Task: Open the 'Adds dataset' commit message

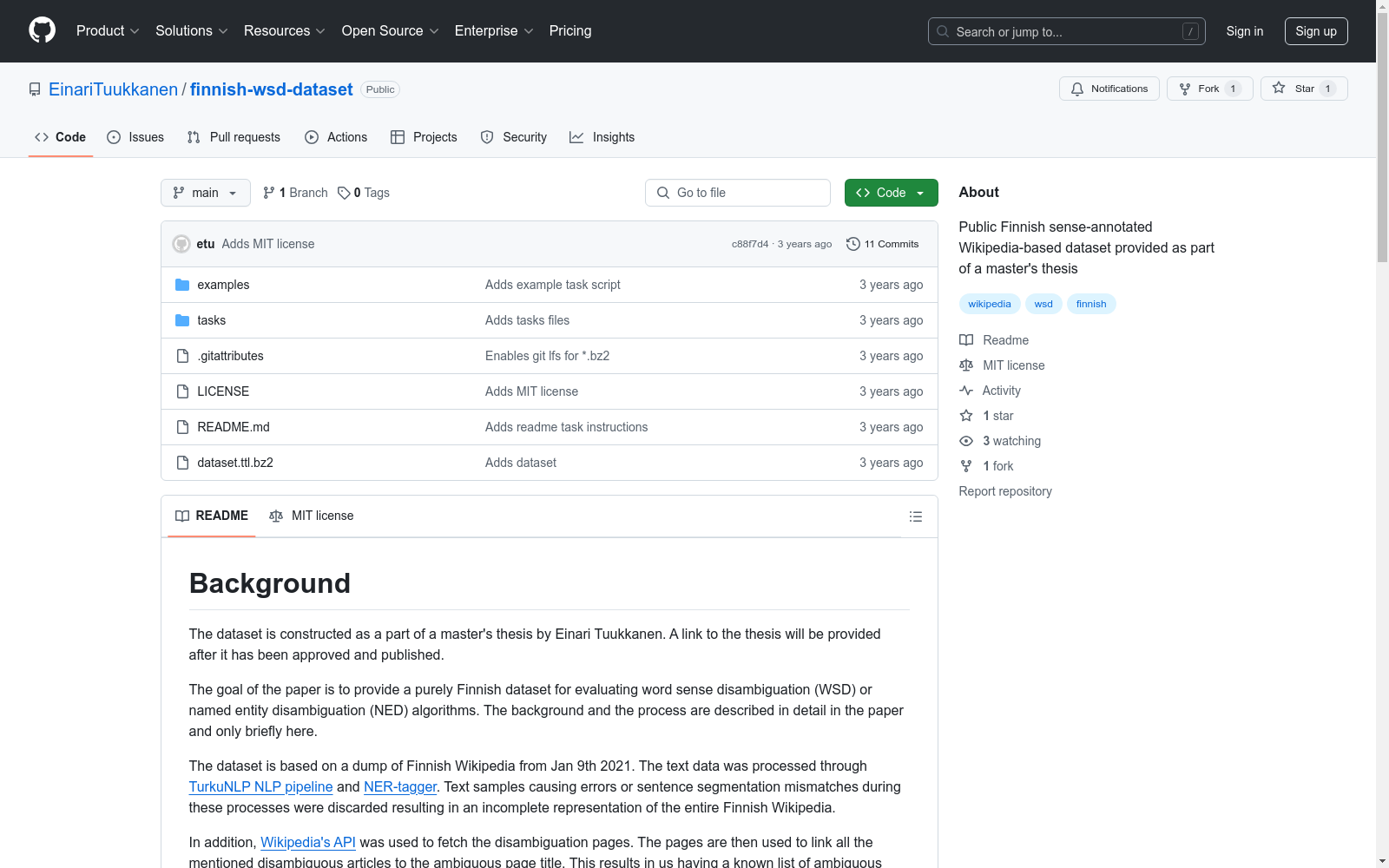Action: pos(521,463)
